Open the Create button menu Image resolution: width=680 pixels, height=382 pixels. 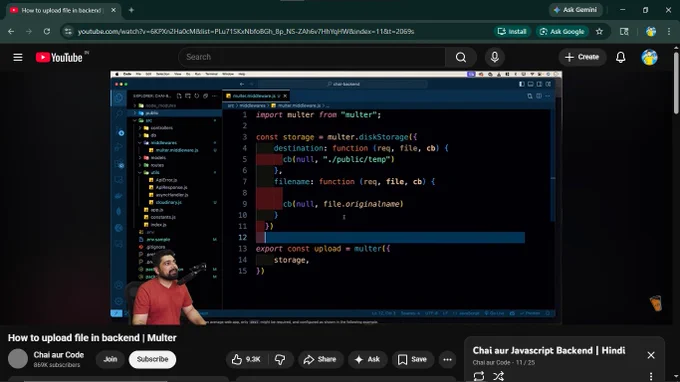click(582, 57)
